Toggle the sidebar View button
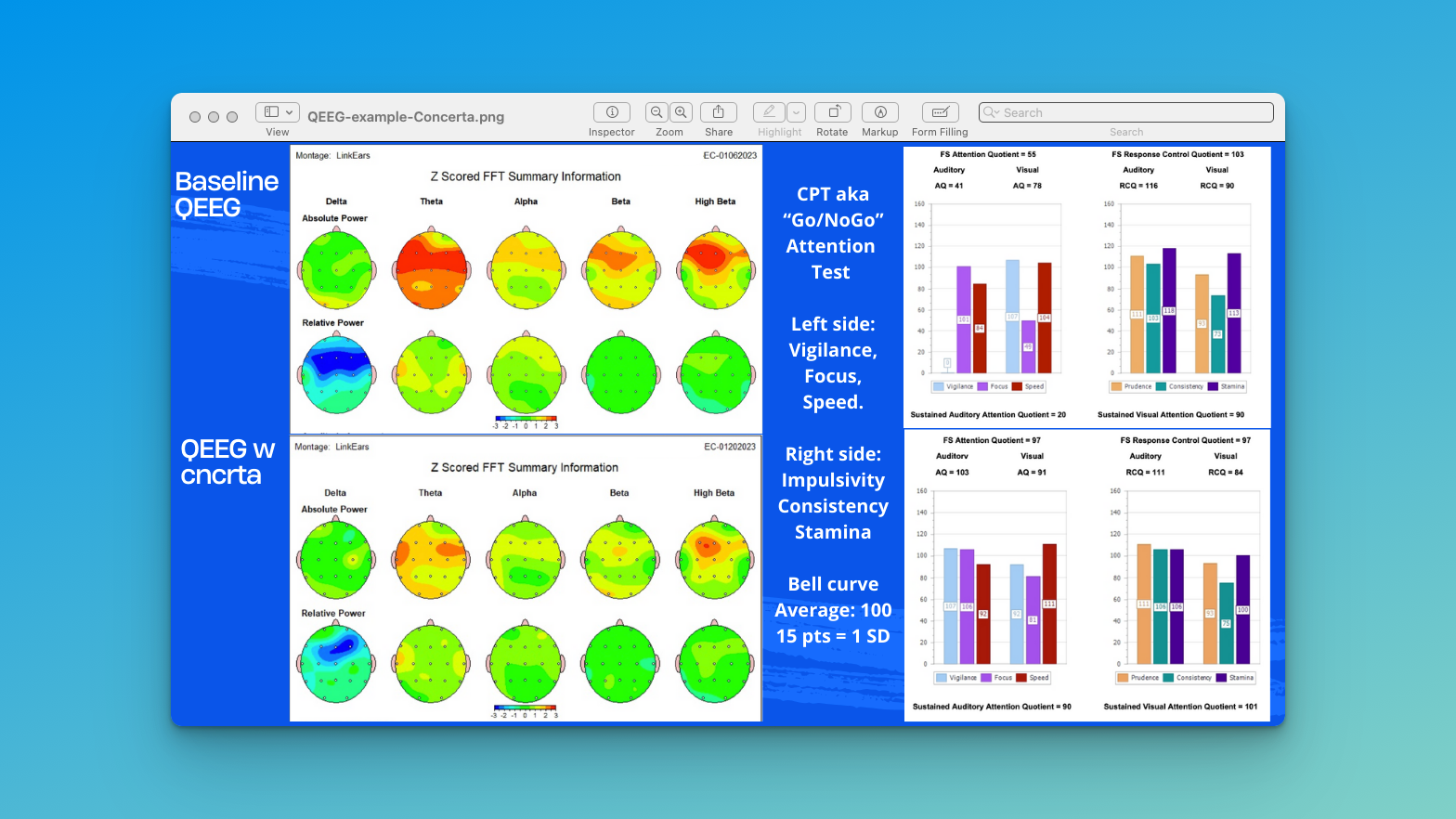Screen dimensions: 1456x819 pyautogui.click(x=271, y=112)
